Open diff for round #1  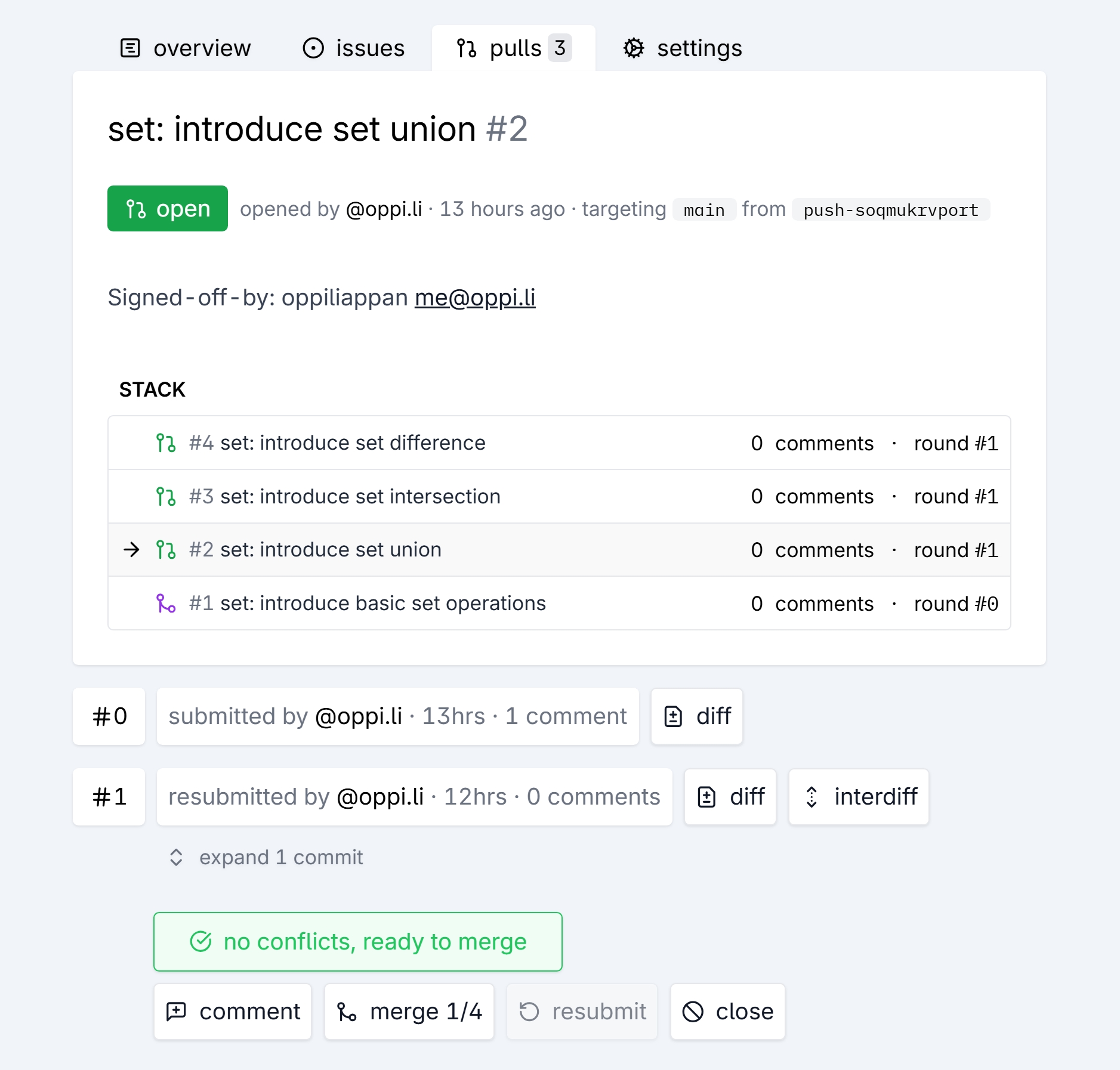[730, 797]
